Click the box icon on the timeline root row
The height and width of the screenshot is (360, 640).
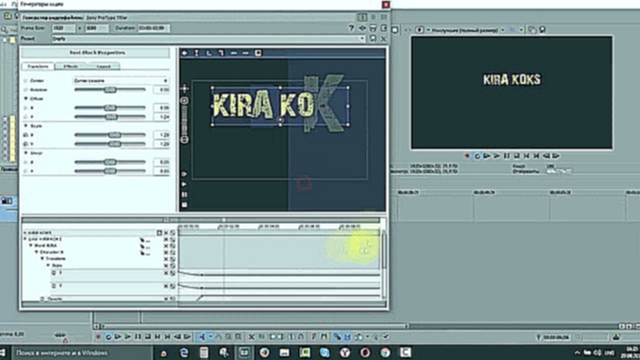click(159, 233)
